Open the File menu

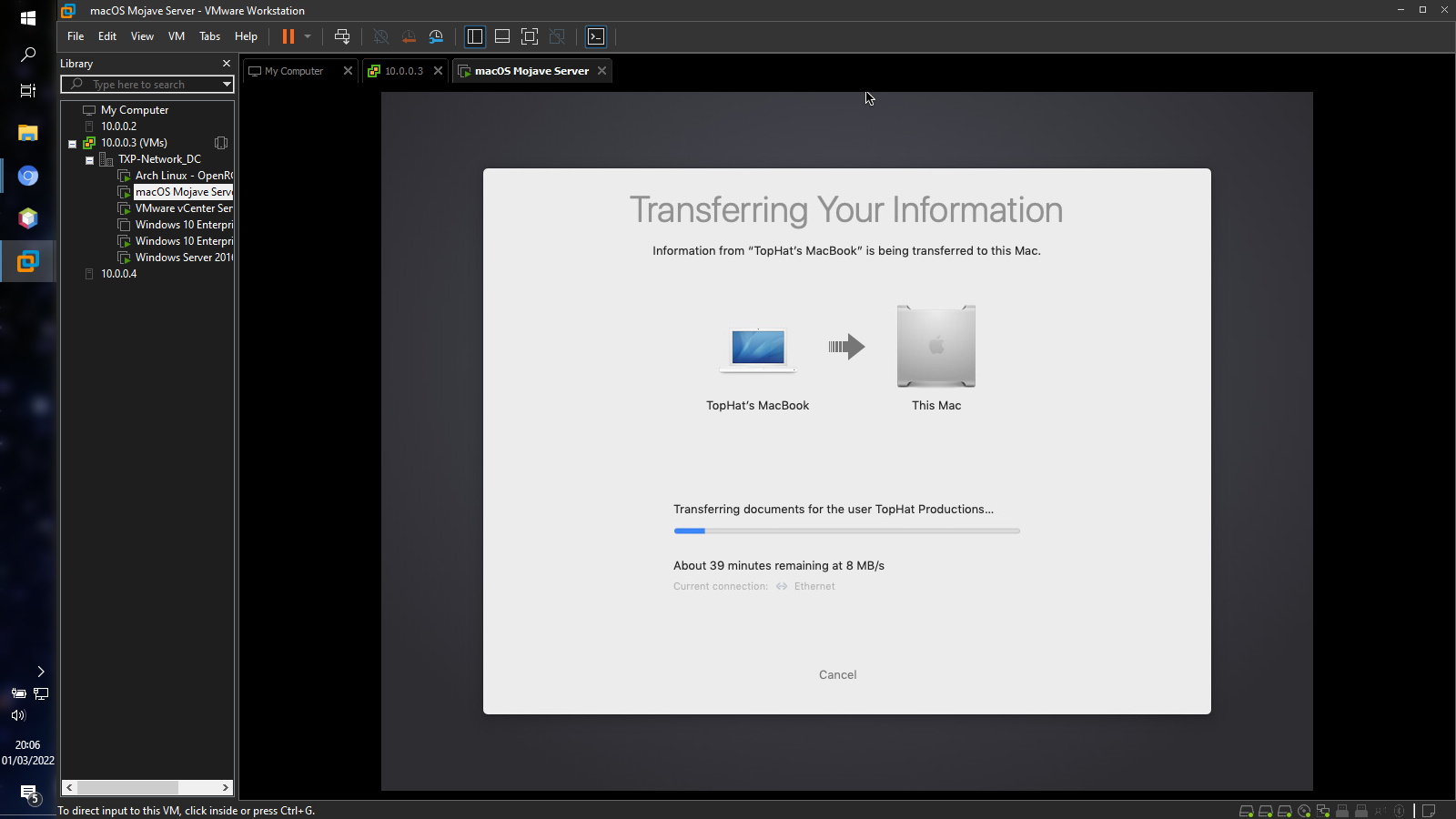76,36
